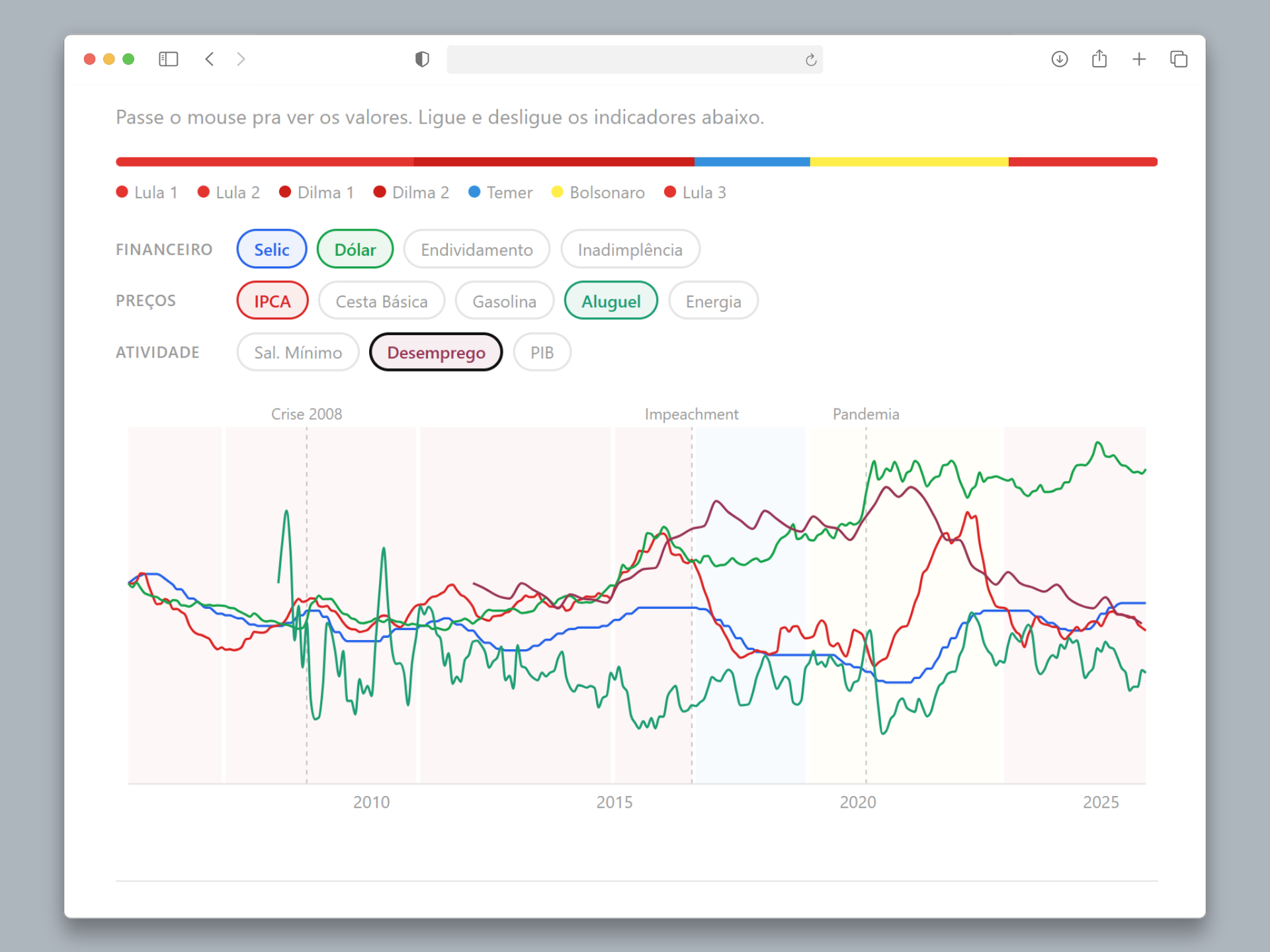
Task: Show the tab overview icon
Action: [x=1179, y=59]
